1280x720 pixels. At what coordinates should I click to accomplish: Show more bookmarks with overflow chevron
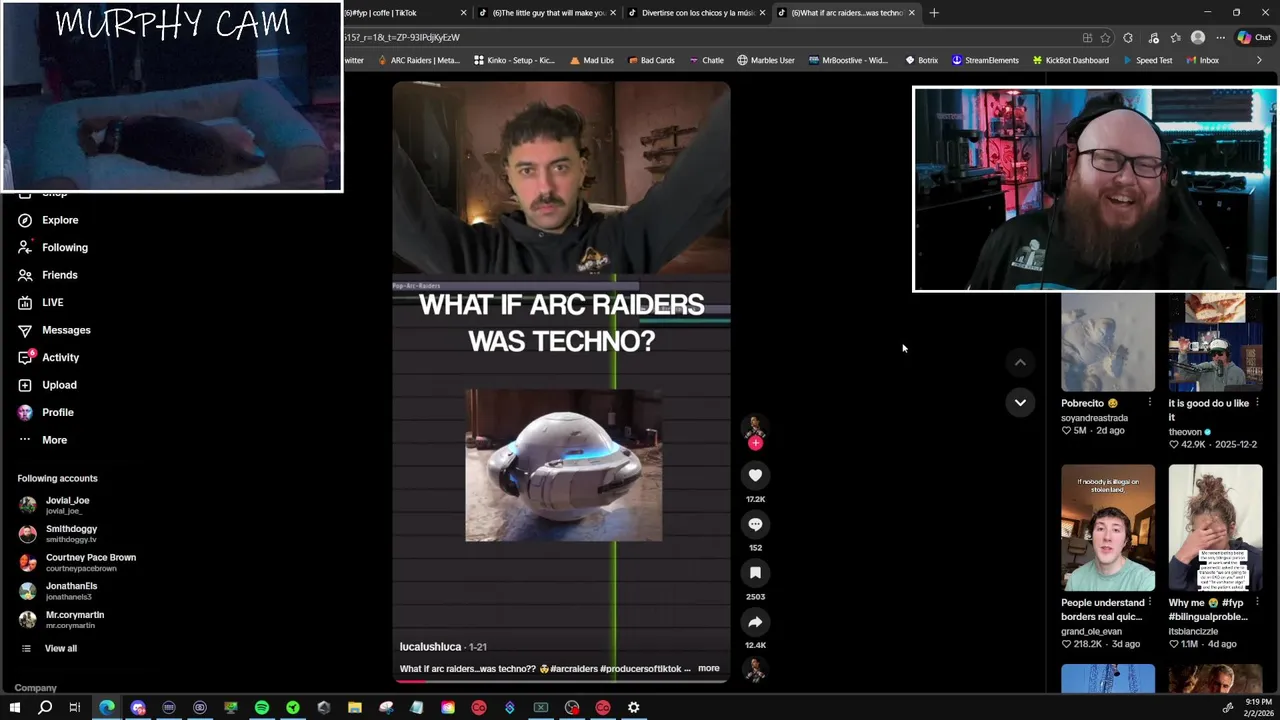tap(1259, 60)
